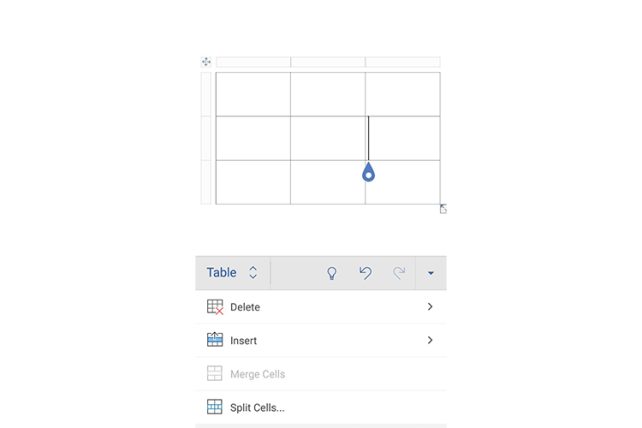Click the center cell of the table
642x428 pixels.
pos(327,138)
